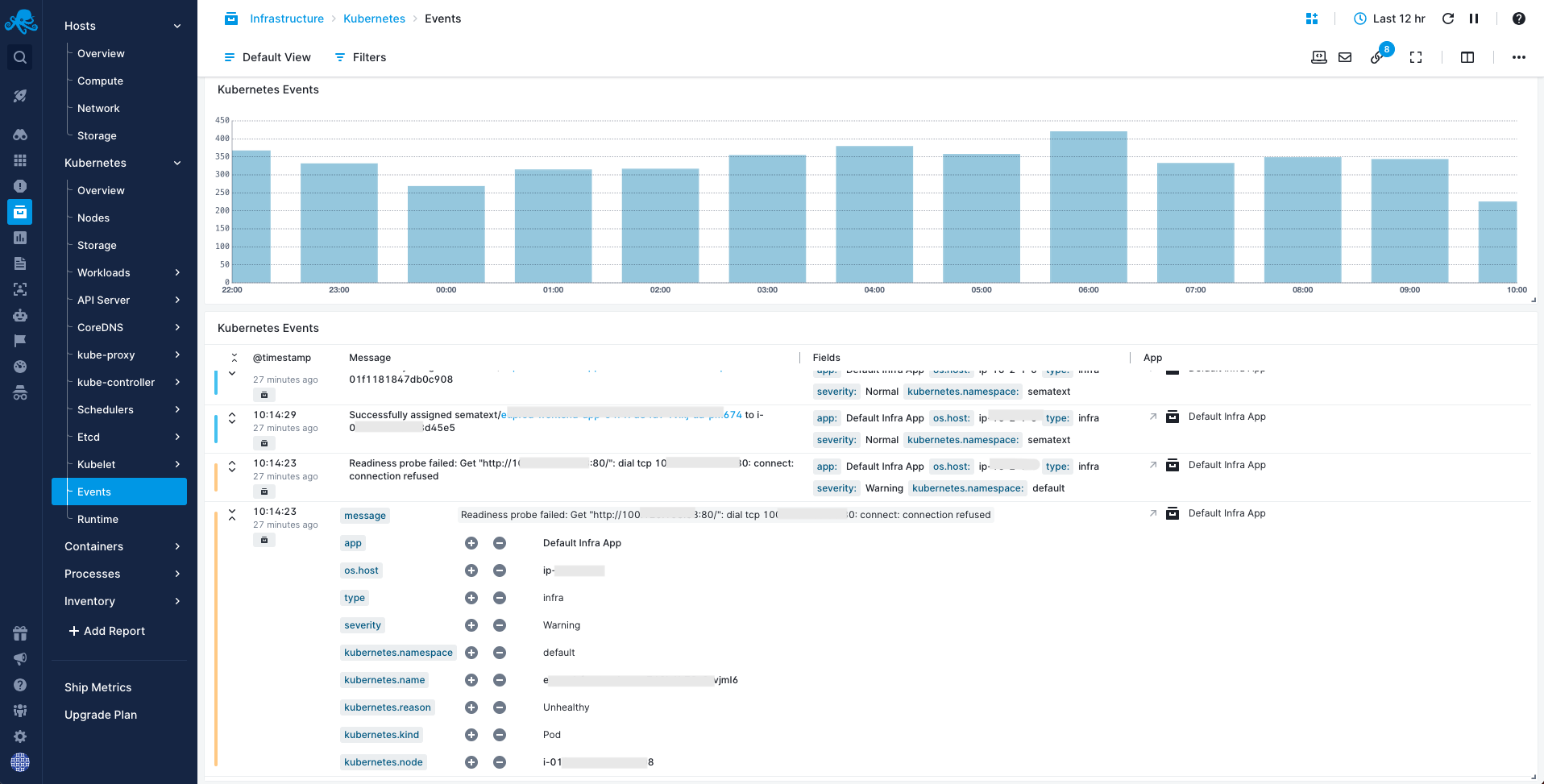This screenshot has width=1544, height=784.
Task: Open the search icon in left rail
Action: point(20,57)
